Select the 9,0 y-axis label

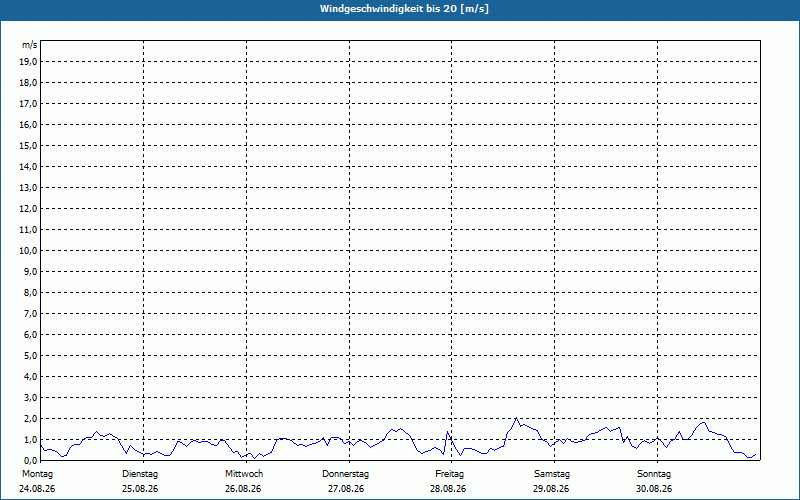point(31,271)
